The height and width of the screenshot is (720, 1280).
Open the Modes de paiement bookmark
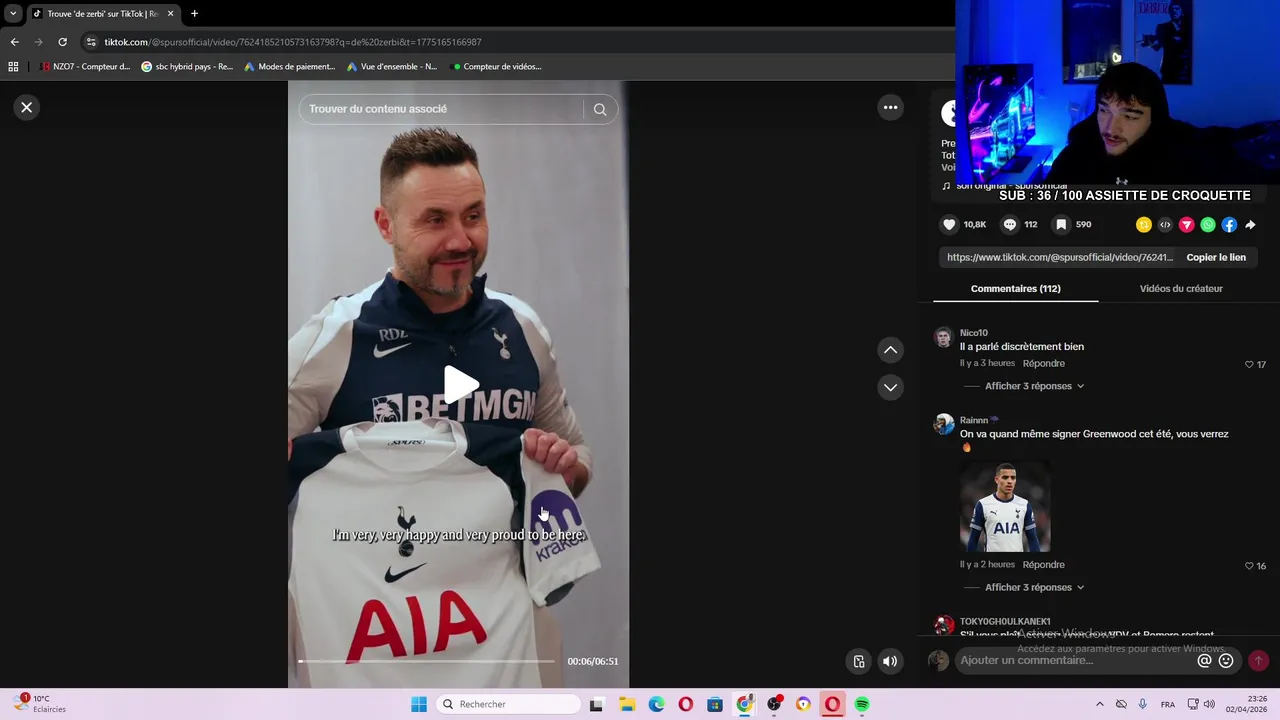(290, 67)
